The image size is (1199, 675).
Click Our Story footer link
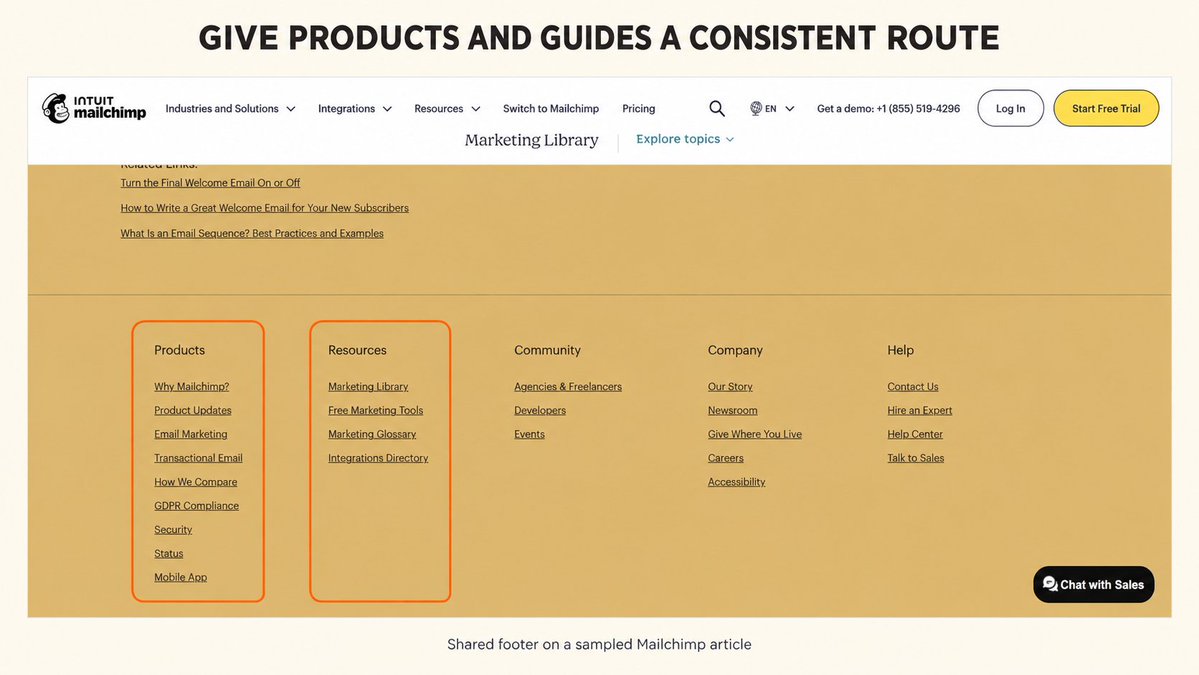(x=730, y=387)
